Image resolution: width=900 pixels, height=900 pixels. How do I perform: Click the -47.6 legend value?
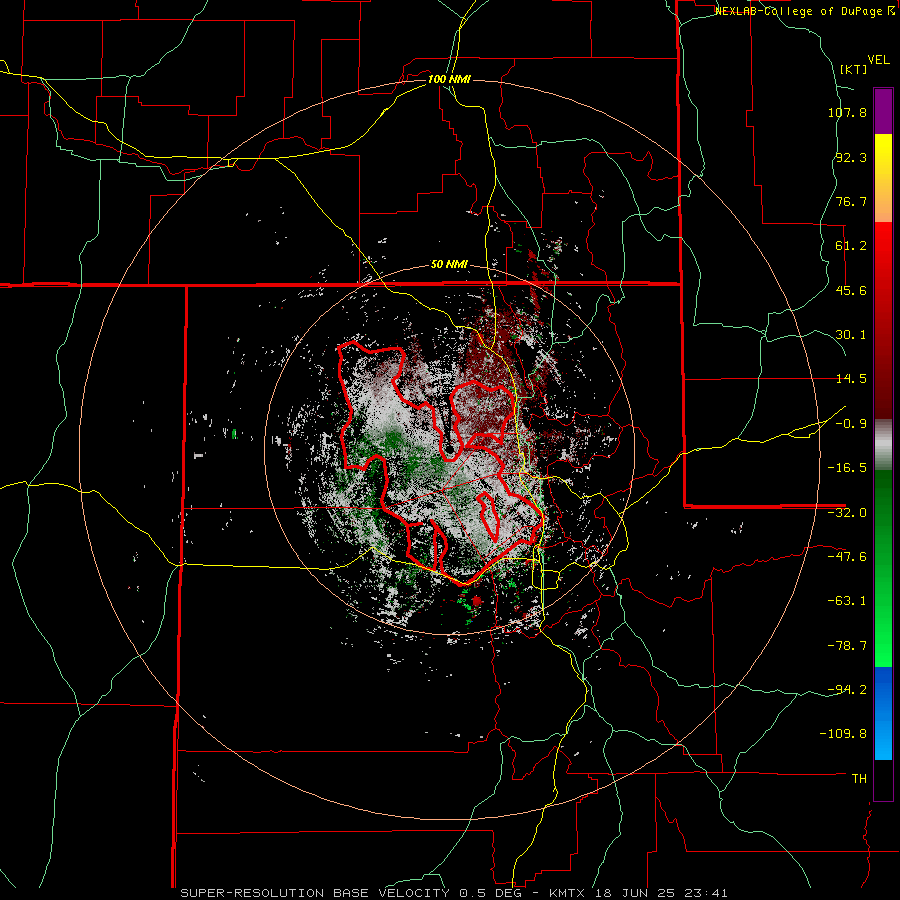847,557
